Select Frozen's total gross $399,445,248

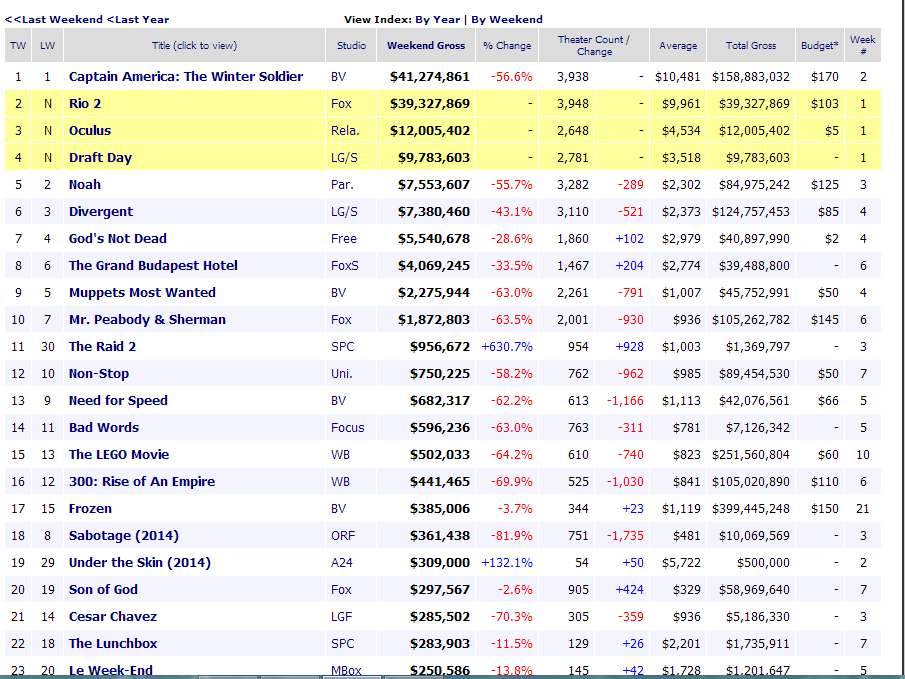(750, 509)
